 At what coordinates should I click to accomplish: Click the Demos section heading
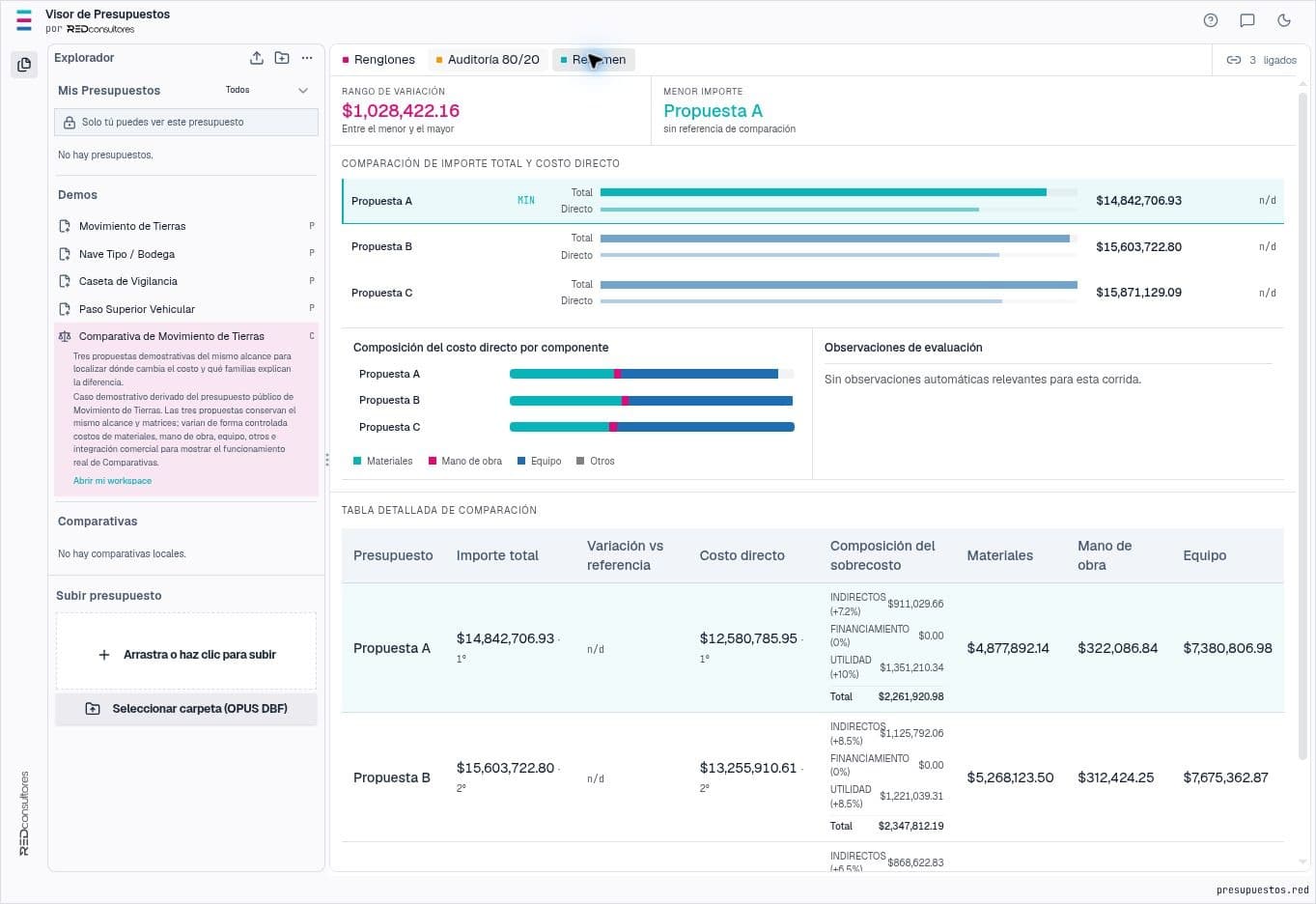point(77,195)
